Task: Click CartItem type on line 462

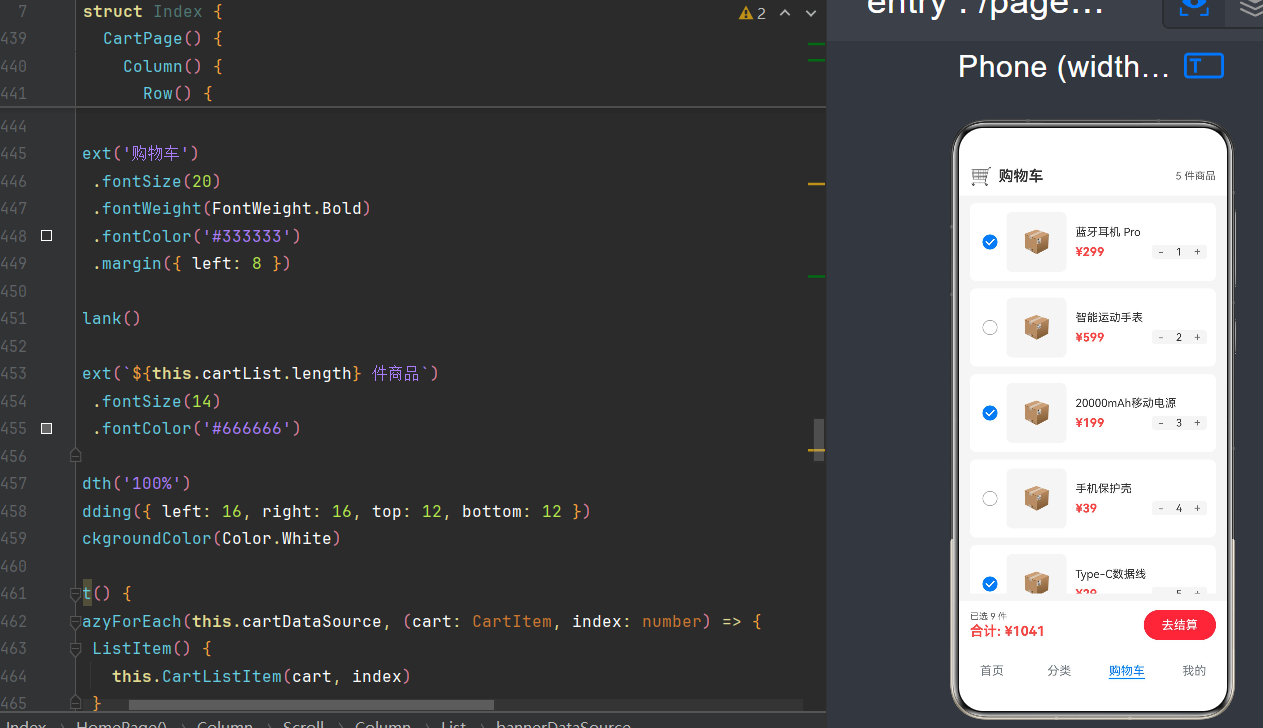Action: [x=512, y=622]
